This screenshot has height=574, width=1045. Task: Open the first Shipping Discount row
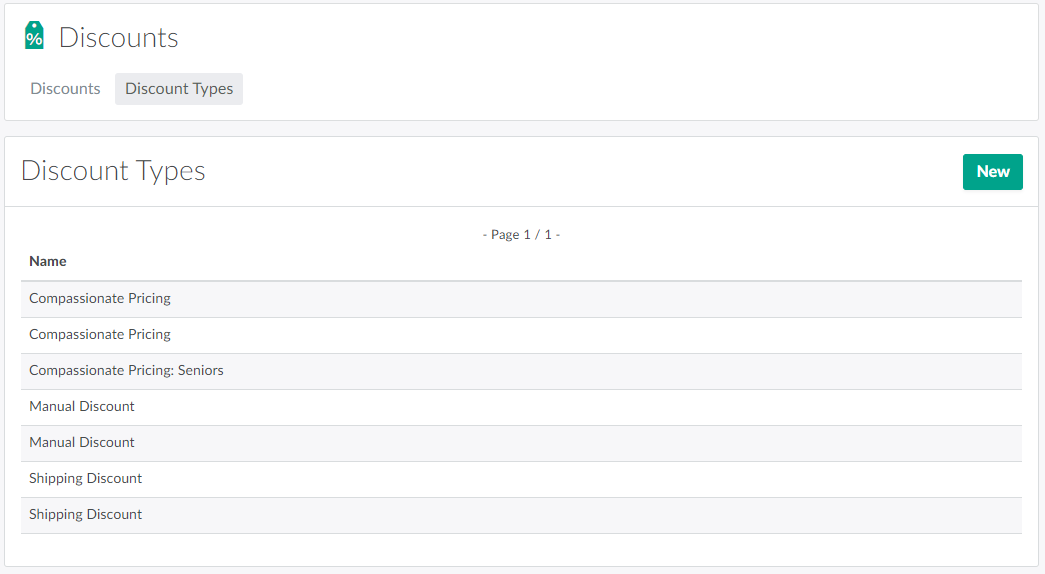(86, 479)
